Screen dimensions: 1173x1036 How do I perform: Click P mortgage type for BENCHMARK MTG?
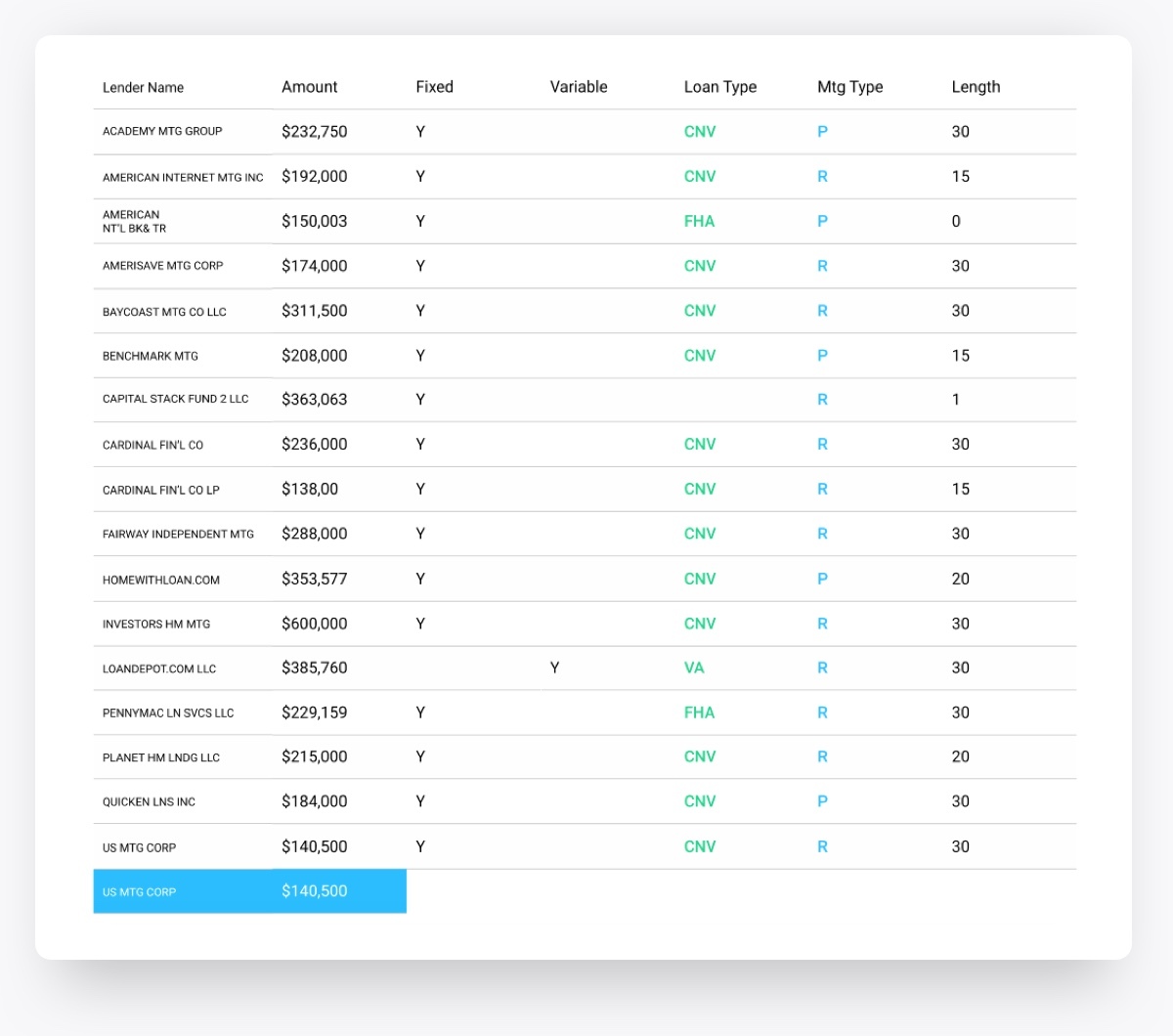[x=822, y=356]
